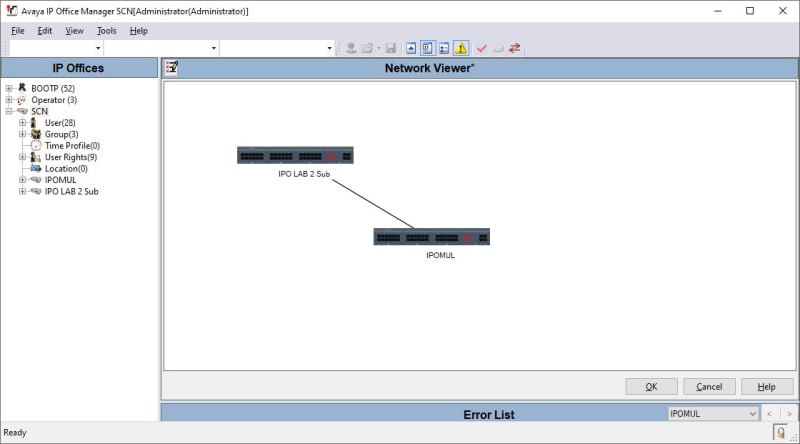Select the Group(3) tree item label
The image size is (800, 444).
pos(62,134)
